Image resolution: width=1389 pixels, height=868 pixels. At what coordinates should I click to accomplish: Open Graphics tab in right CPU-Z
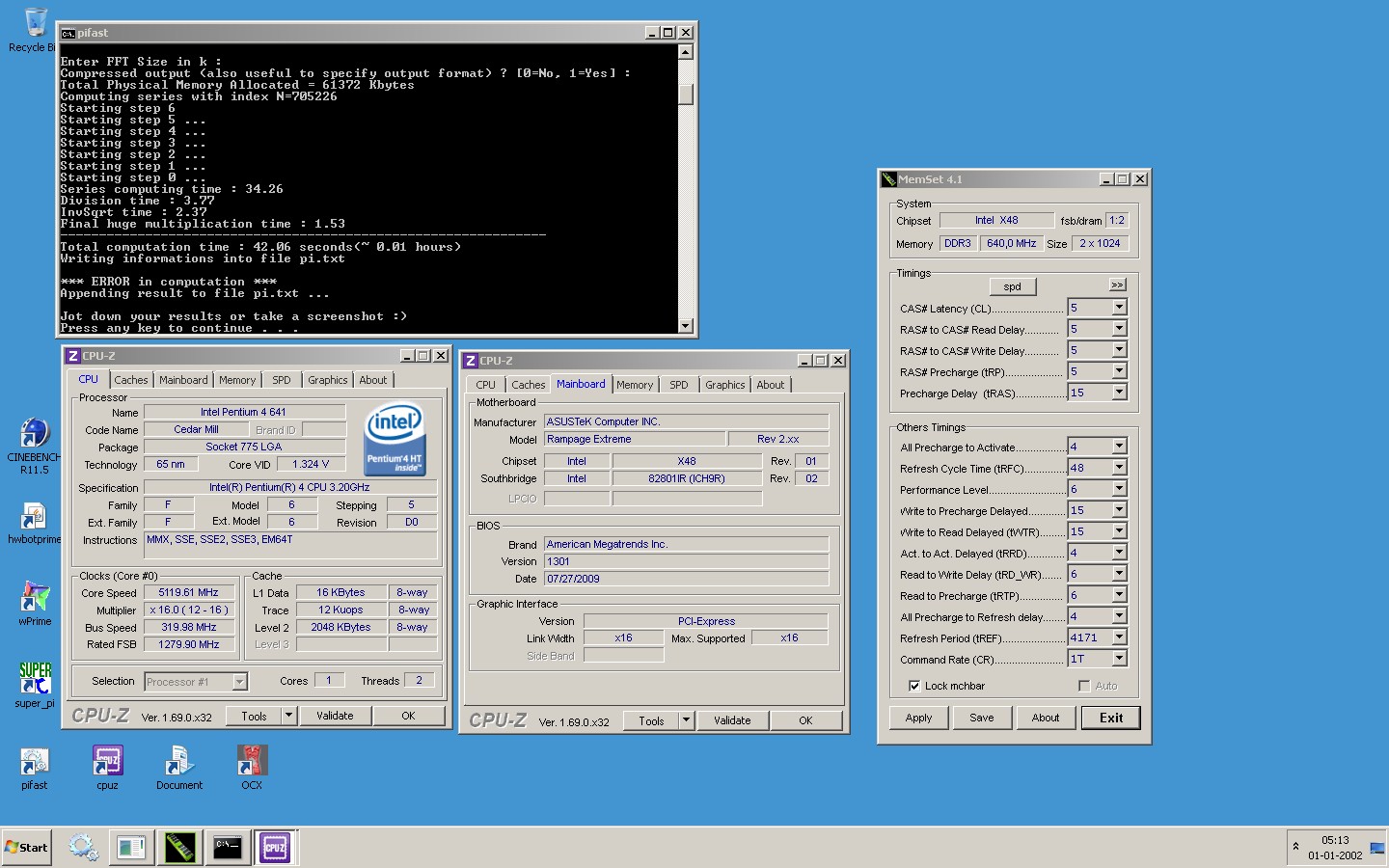coord(725,385)
